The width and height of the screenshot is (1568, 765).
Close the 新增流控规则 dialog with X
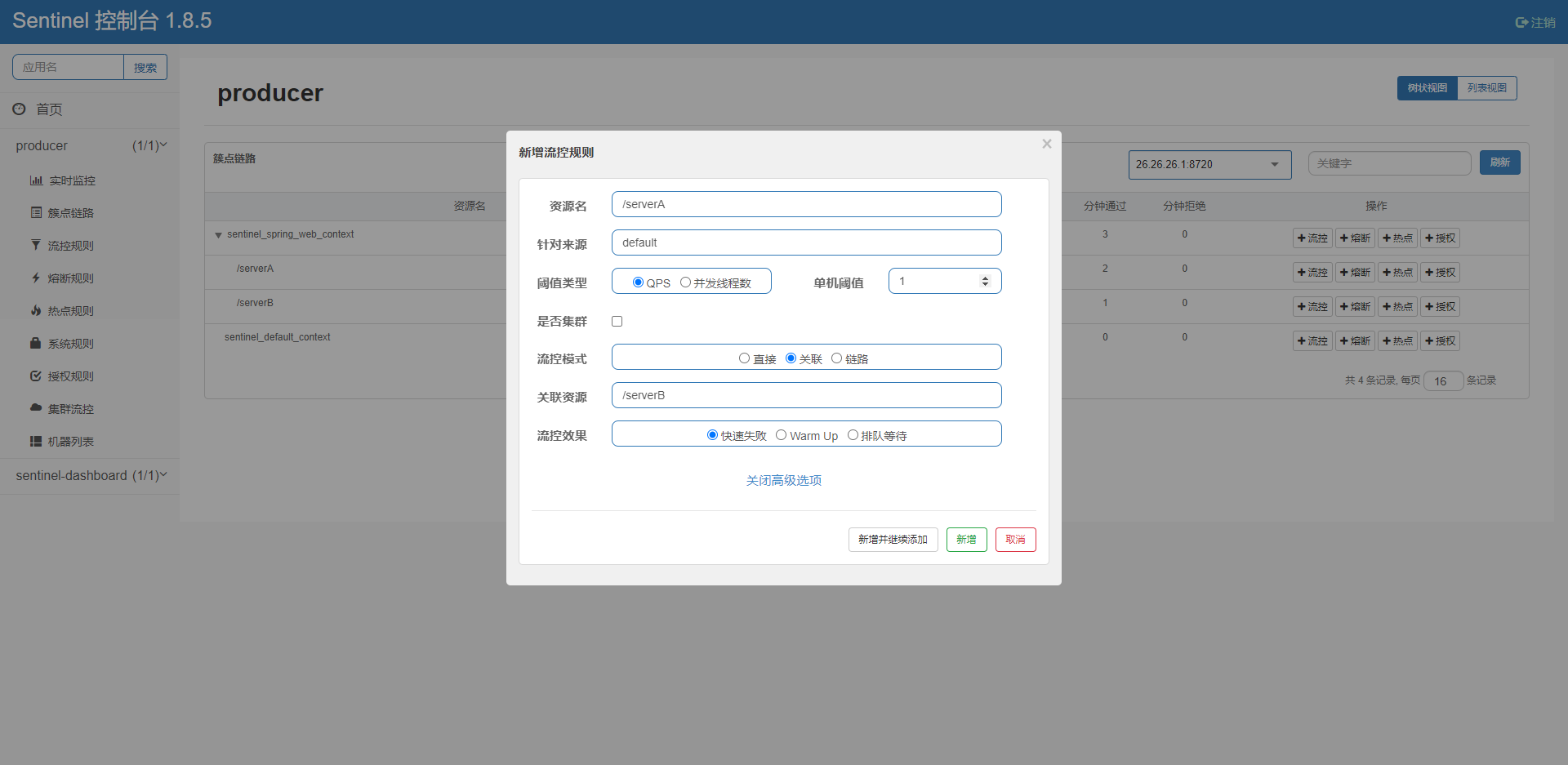point(1046,144)
